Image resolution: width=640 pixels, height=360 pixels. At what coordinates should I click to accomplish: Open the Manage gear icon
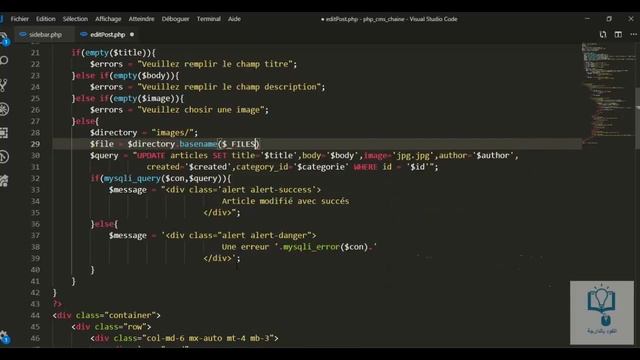[4, 337]
